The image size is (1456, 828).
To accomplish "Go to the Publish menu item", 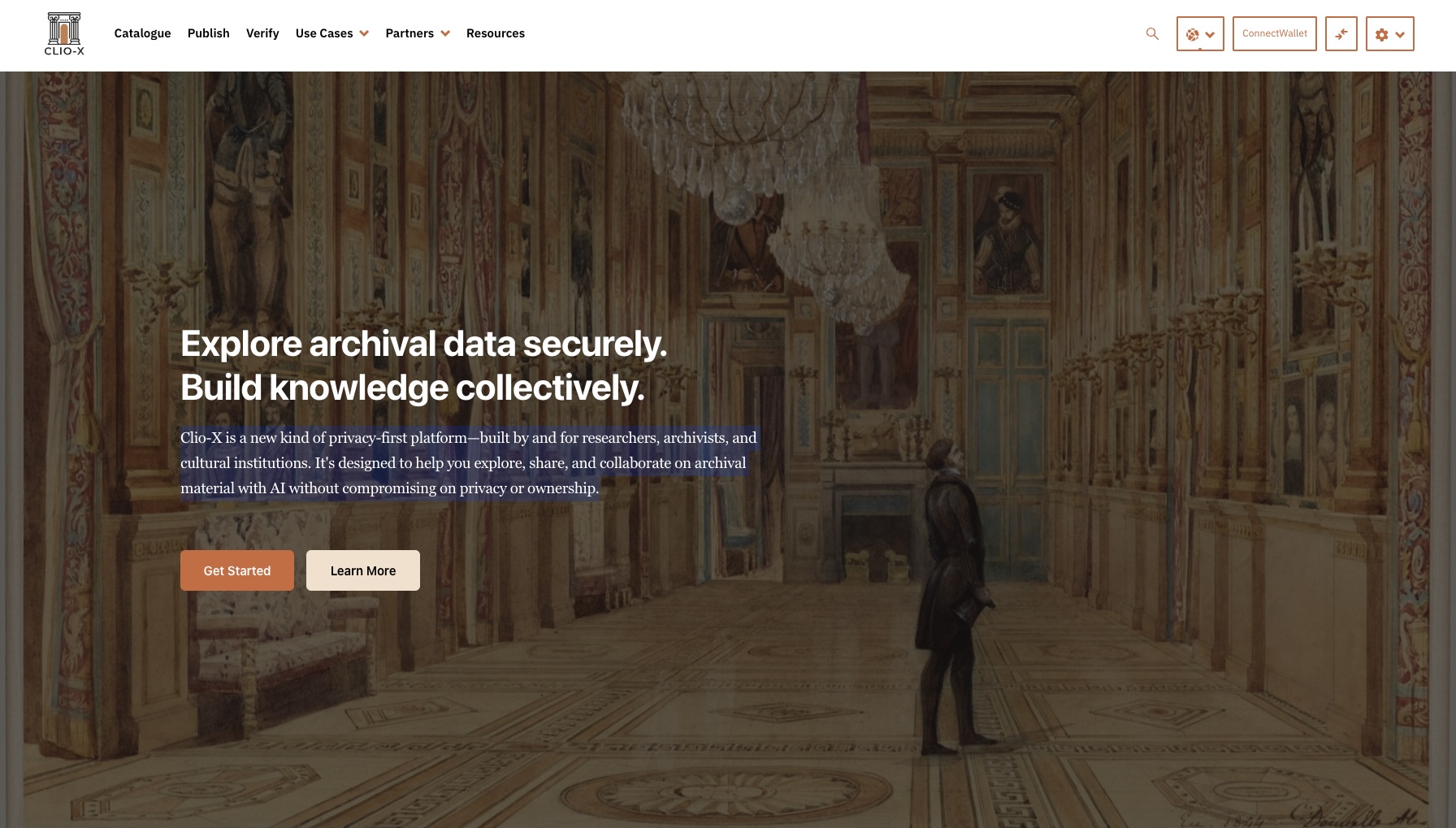I will [208, 33].
